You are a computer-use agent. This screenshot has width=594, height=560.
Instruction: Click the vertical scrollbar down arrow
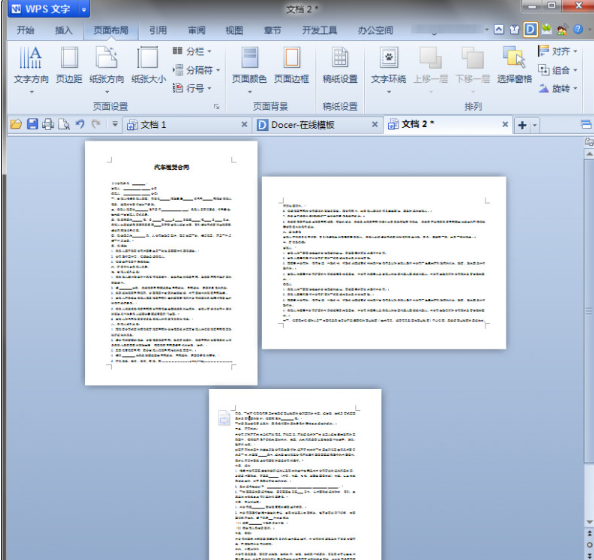coord(589,522)
